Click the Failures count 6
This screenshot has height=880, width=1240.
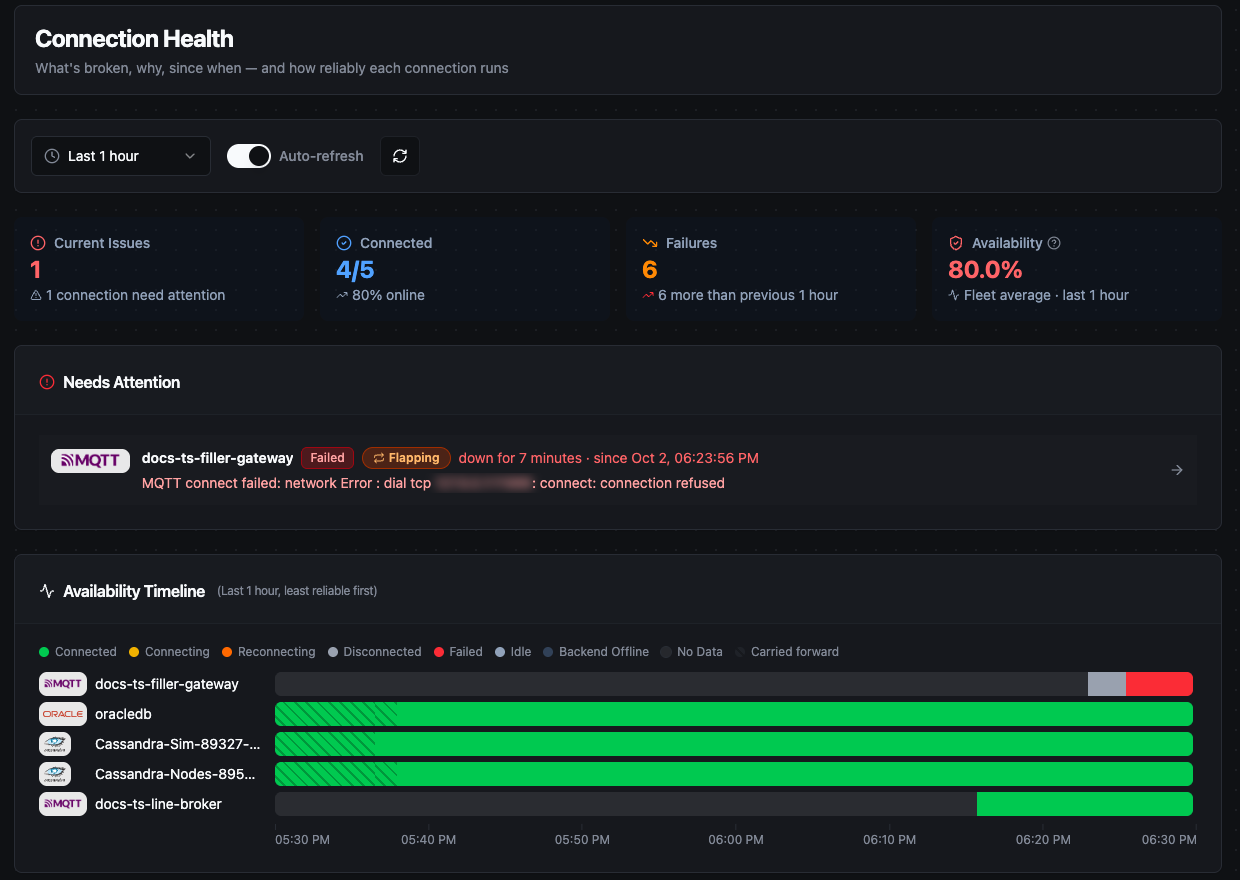tap(650, 269)
